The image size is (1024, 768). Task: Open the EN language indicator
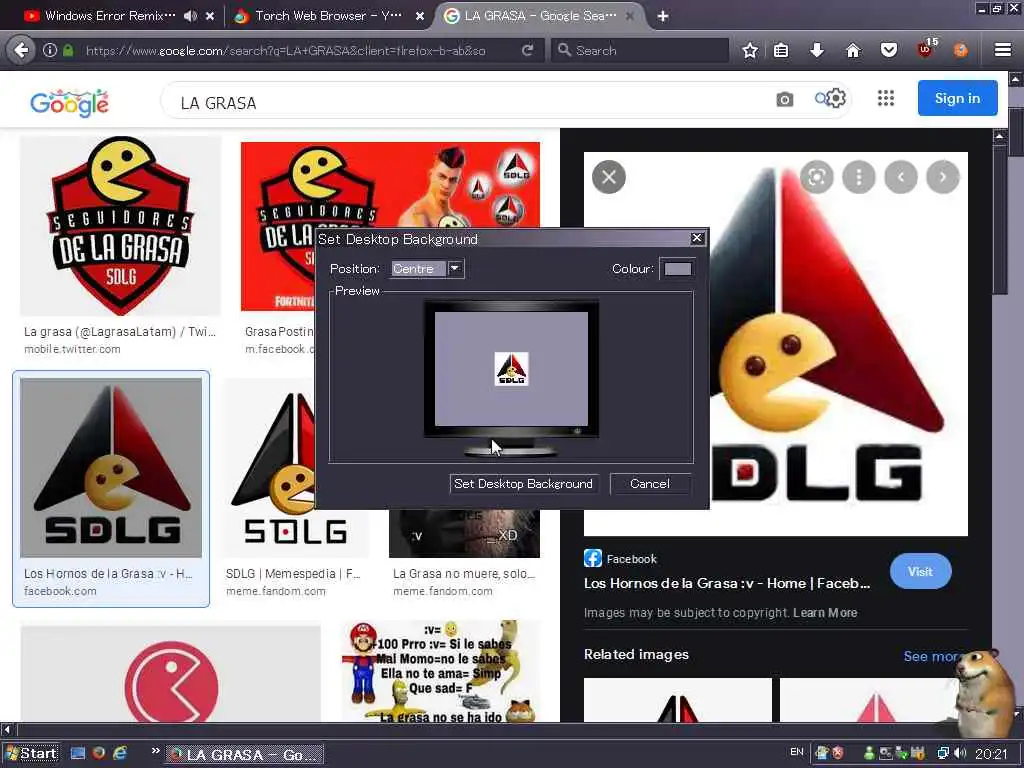[x=797, y=752]
